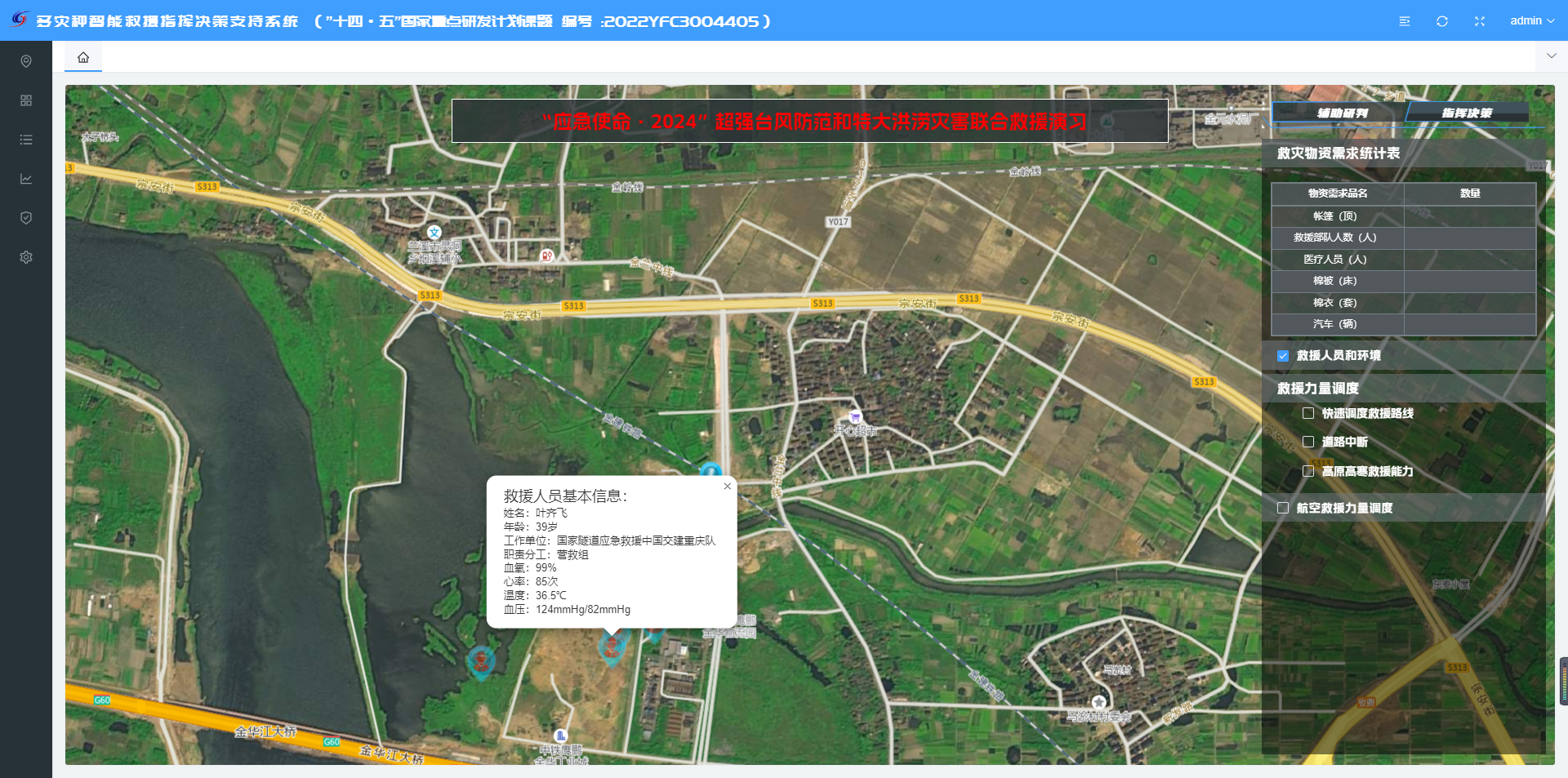Switch to the 辅助研判 tab
Image resolution: width=1568 pixels, height=778 pixels.
[x=1342, y=113]
